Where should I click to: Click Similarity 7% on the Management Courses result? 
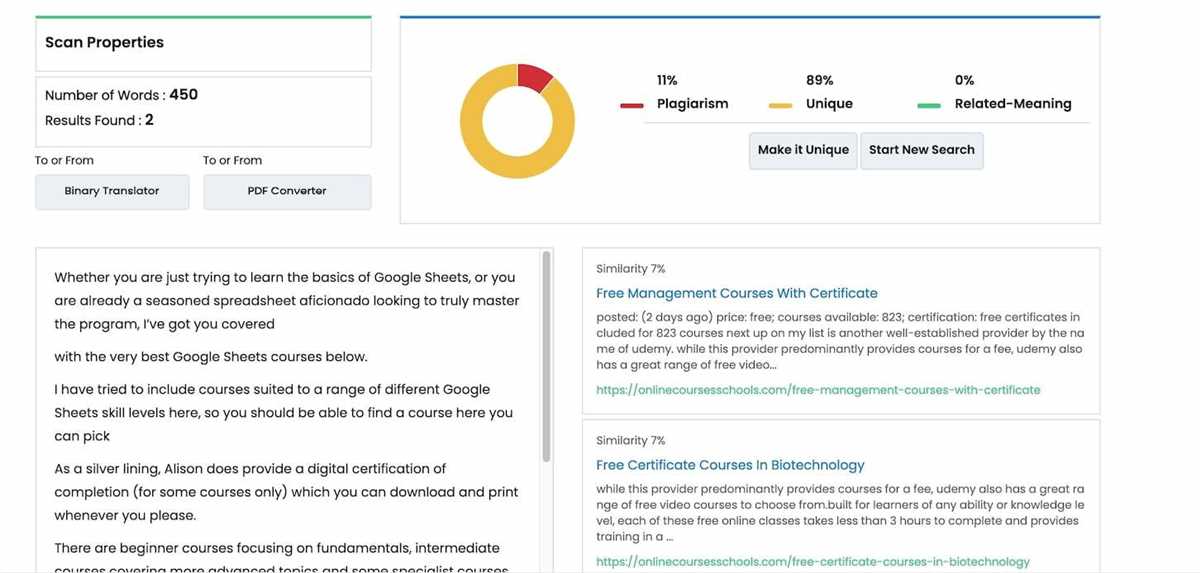631,269
